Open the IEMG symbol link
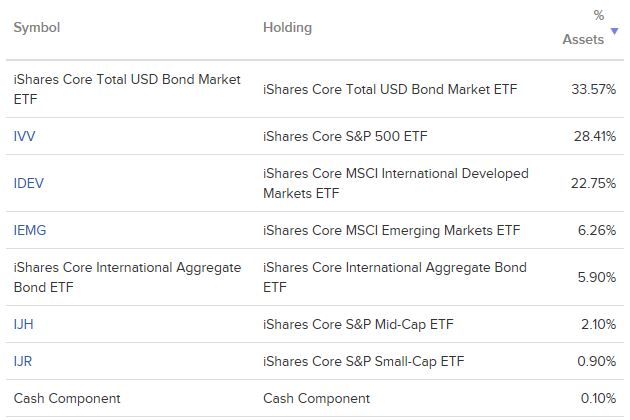The height and width of the screenshot is (420, 630). [30, 230]
